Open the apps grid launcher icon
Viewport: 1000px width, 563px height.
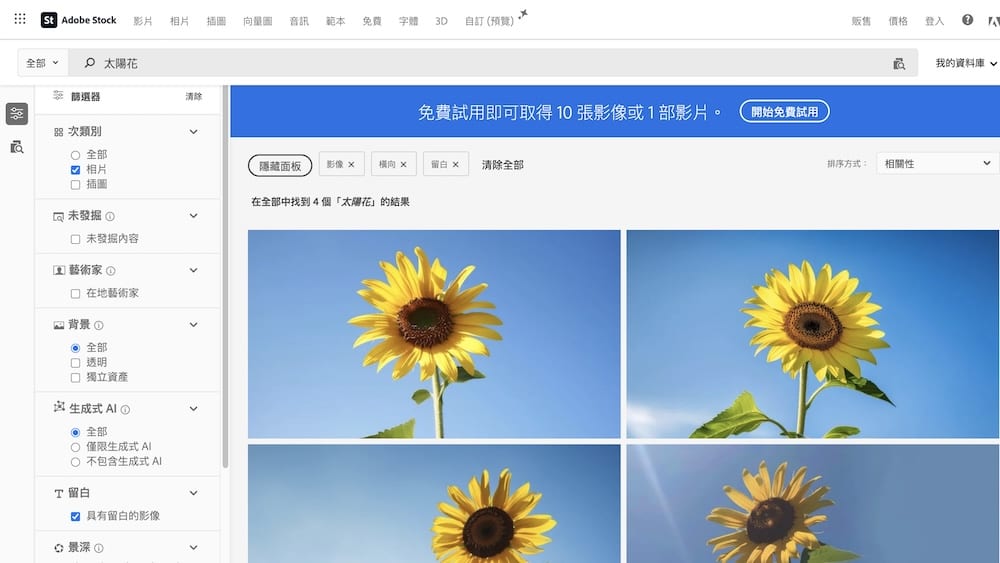coord(20,18)
